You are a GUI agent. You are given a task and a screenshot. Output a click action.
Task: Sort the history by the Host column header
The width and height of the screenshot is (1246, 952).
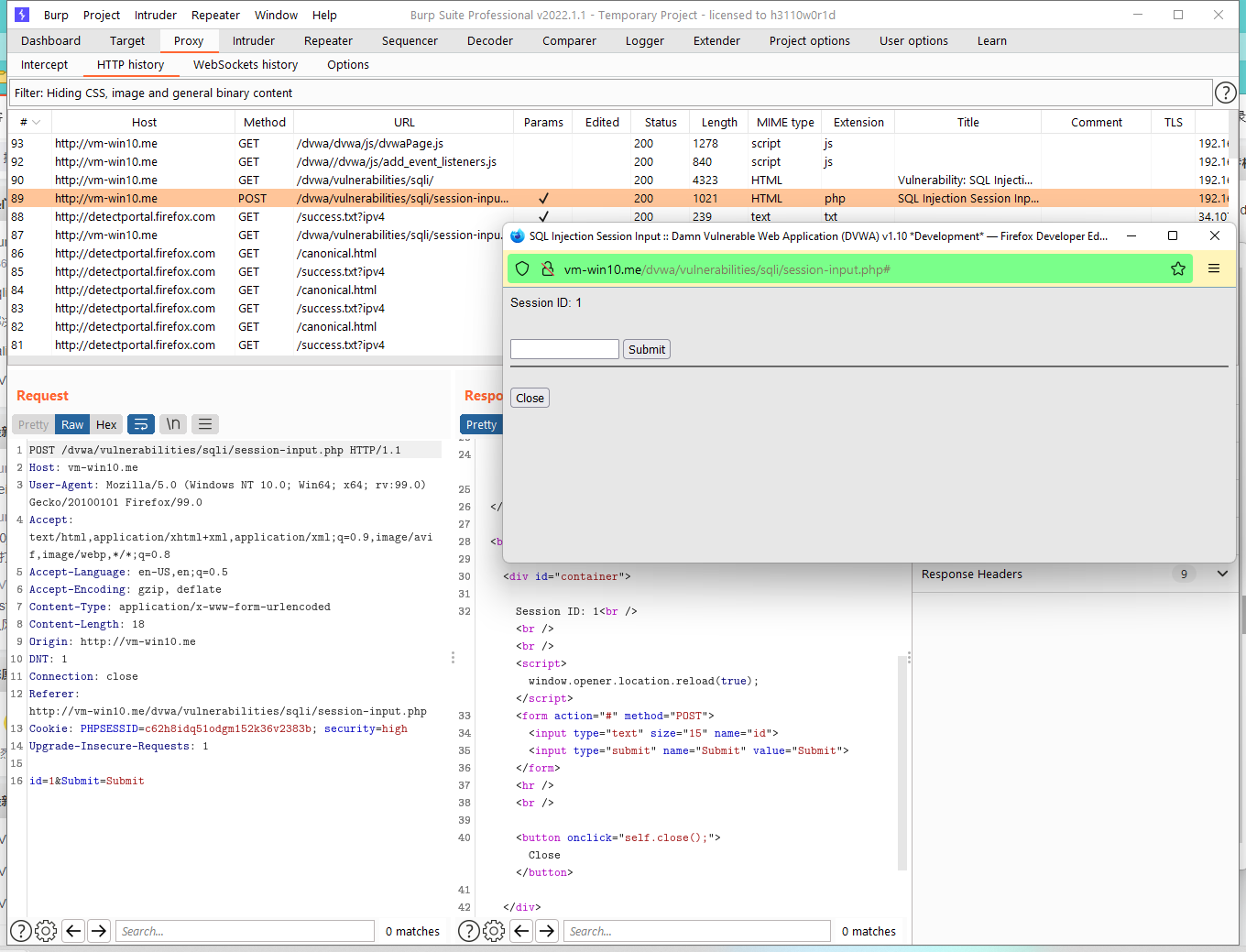coord(144,122)
